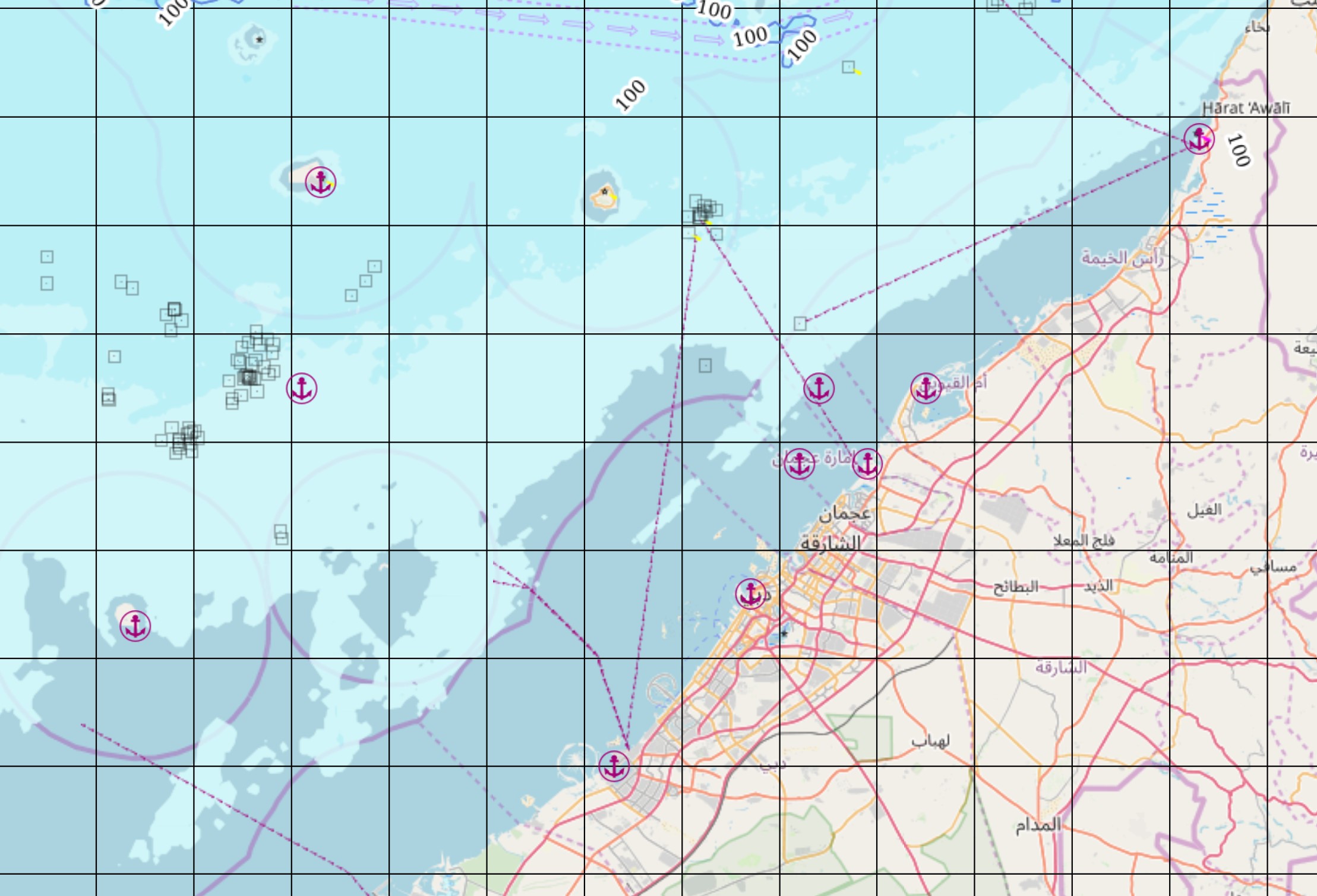Click the lower of the two far-left square markers
The height and width of the screenshot is (896, 1317).
[x=47, y=283]
